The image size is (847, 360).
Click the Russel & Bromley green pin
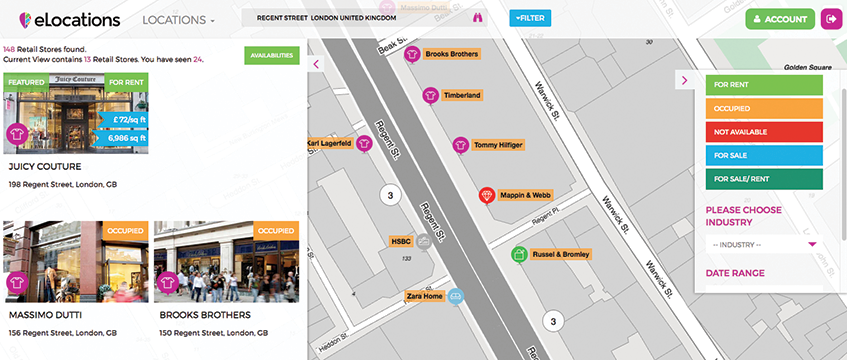[519, 254]
